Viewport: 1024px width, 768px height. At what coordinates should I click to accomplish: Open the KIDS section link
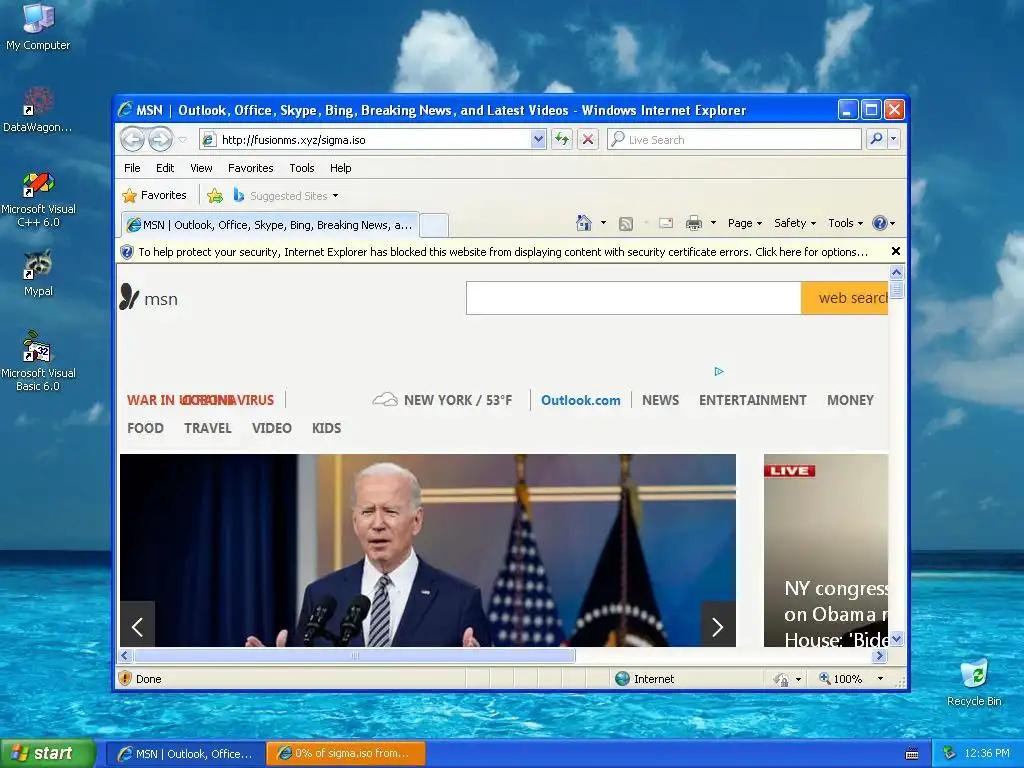[327, 428]
